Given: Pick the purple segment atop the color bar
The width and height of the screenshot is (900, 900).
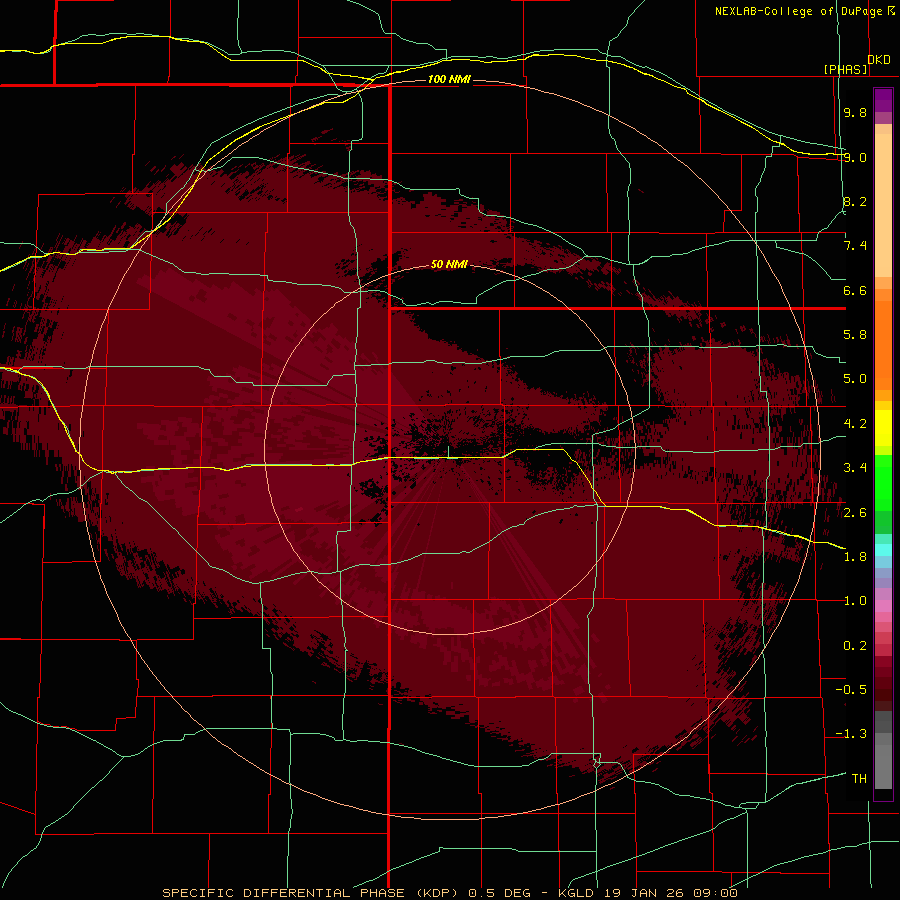Looking at the screenshot, I should click(883, 100).
